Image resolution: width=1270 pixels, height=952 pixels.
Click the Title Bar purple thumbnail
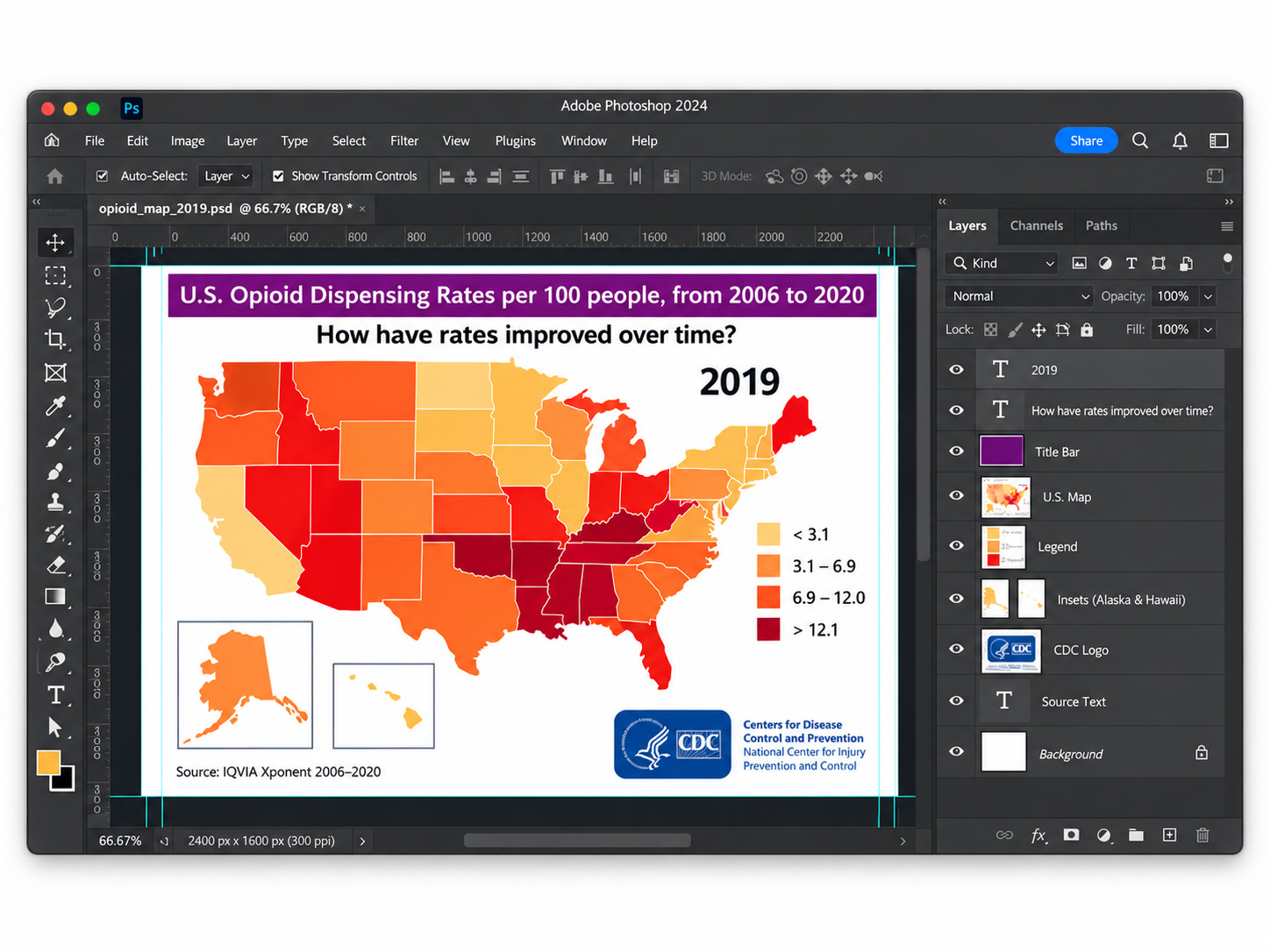tap(1002, 451)
